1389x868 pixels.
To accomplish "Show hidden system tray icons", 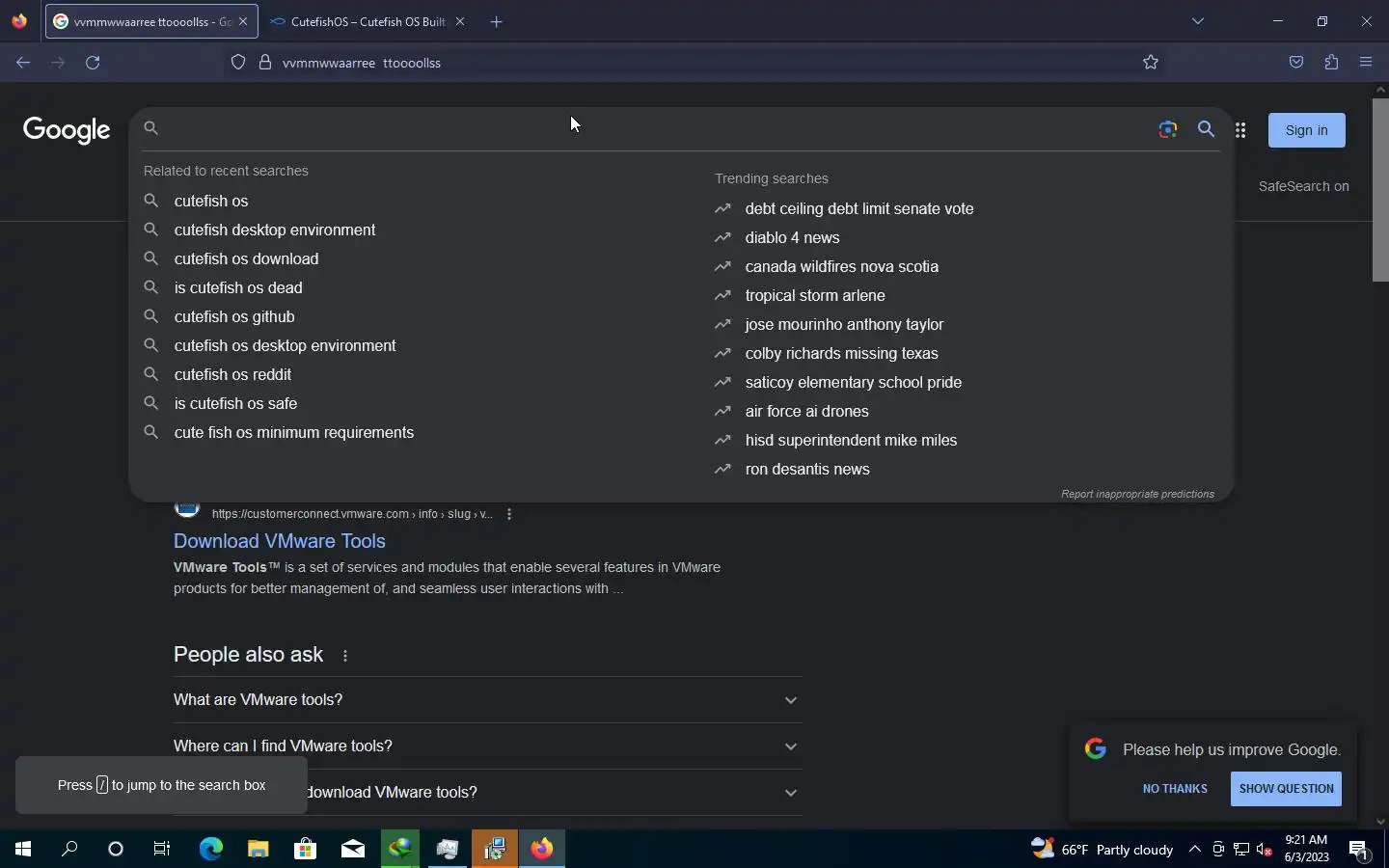I will click(x=1194, y=849).
